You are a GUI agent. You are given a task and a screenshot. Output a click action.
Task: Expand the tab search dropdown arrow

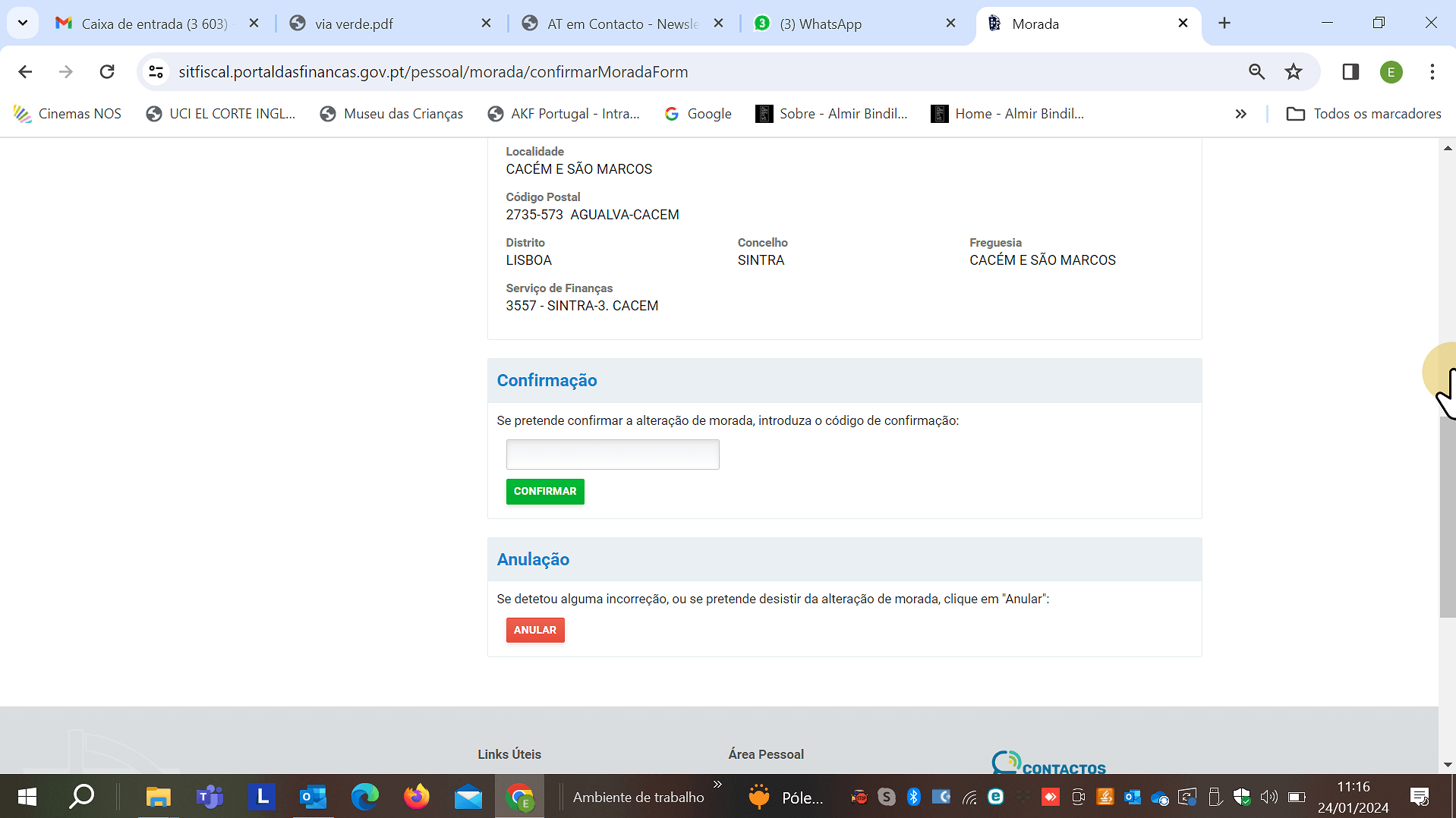coord(23,24)
